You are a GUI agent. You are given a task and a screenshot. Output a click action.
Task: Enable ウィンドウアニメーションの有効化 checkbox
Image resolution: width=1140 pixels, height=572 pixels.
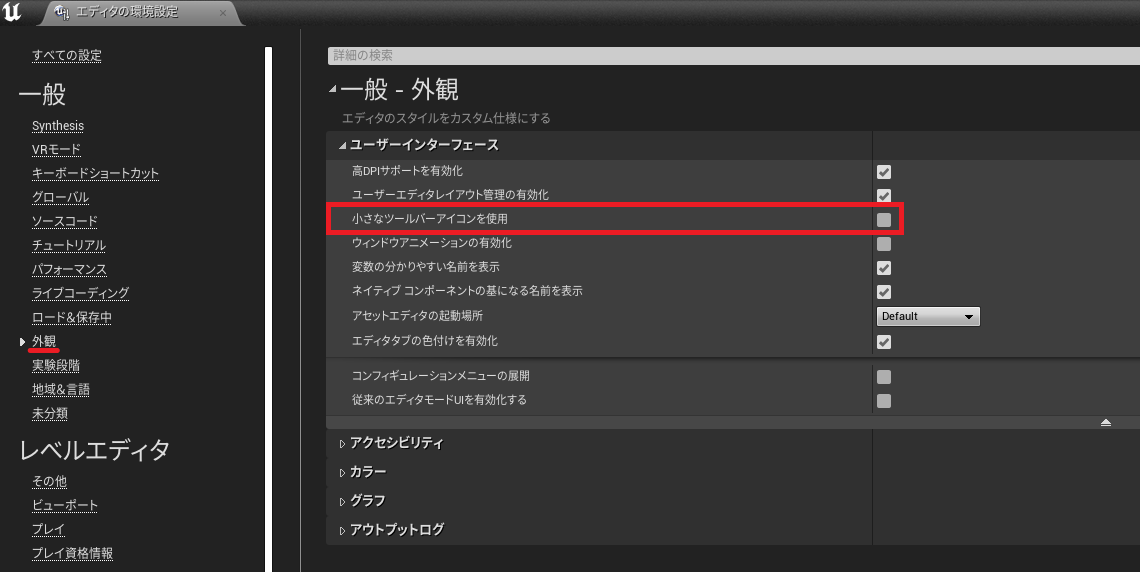coord(884,243)
